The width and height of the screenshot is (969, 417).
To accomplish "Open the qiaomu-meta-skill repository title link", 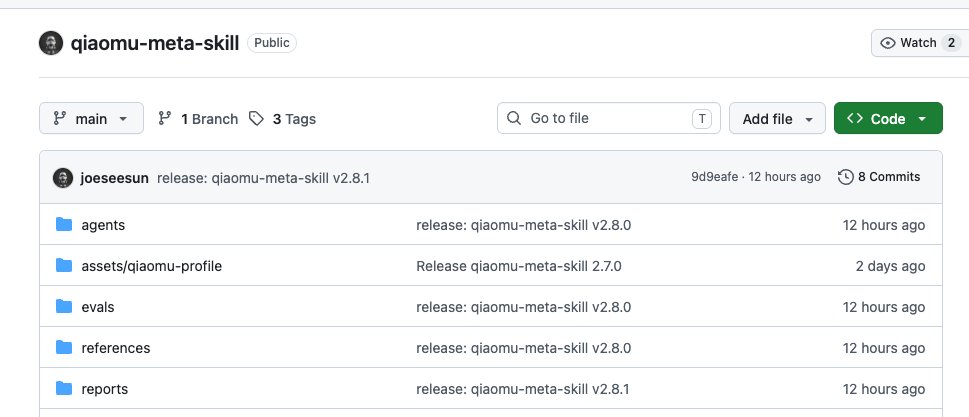I will (154, 43).
